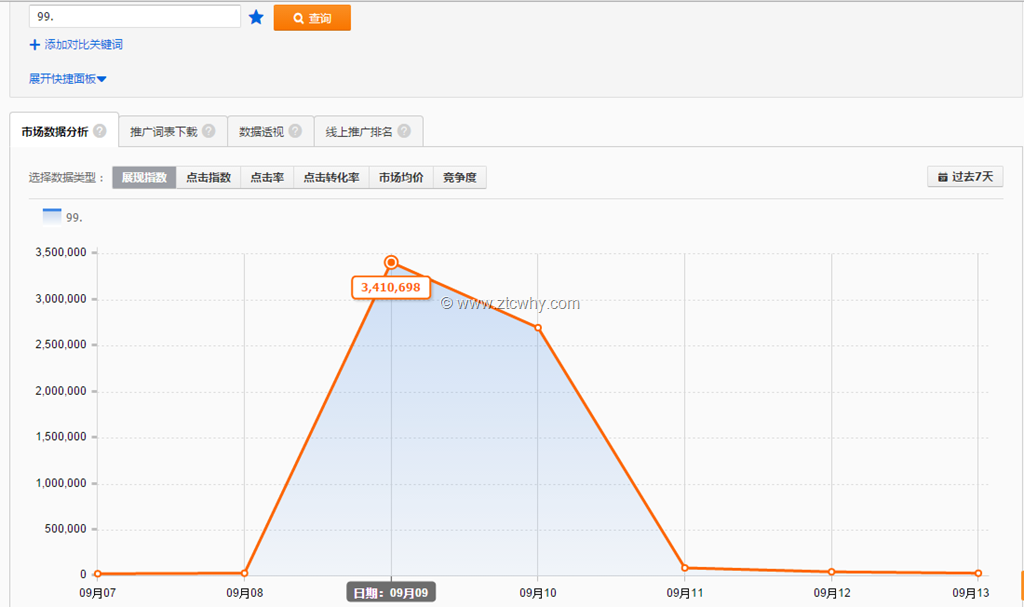Image resolution: width=1024 pixels, height=607 pixels.
Task: Switch to the 推广词表下载 tab
Action: click(x=163, y=131)
